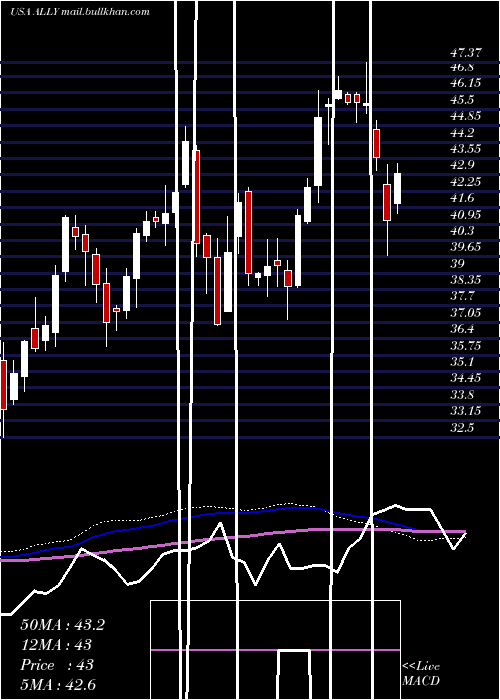500x700 pixels.
Task: Click the '50MA : 43.2' indicator text
Action: (x=62, y=625)
